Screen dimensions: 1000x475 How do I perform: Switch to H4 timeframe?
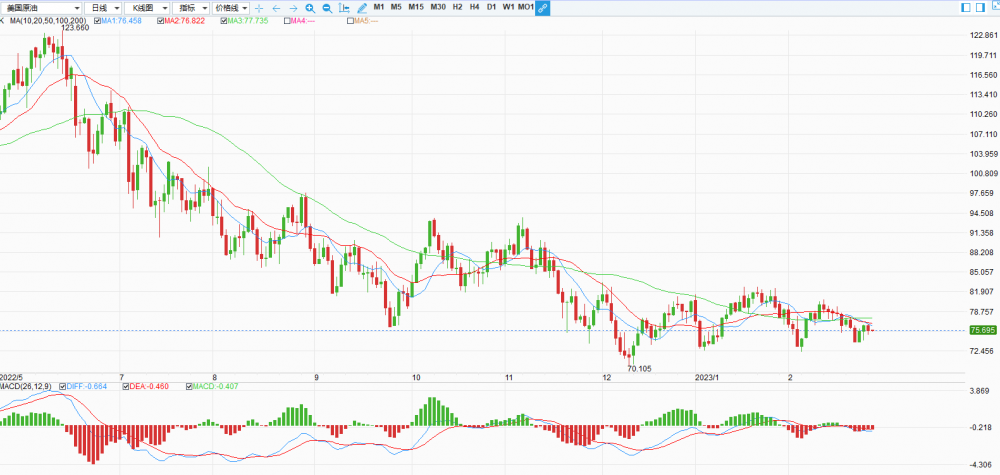[x=474, y=7]
